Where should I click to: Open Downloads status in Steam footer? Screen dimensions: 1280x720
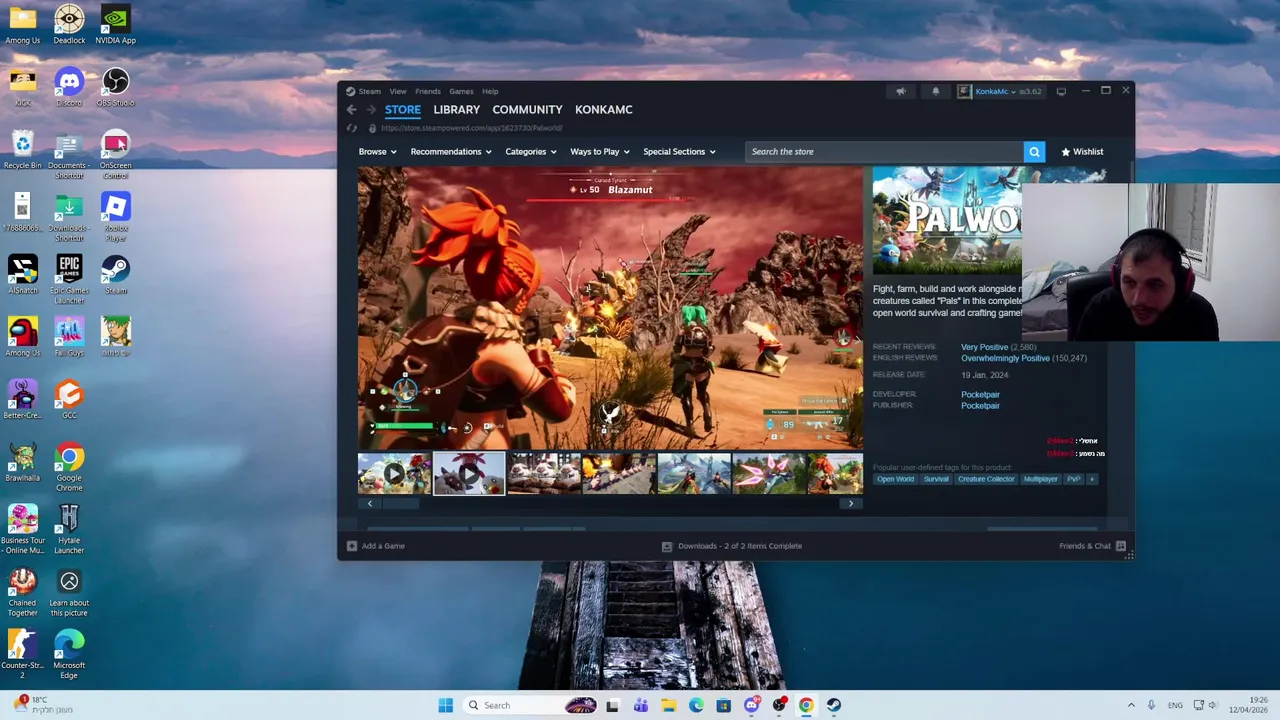(732, 546)
